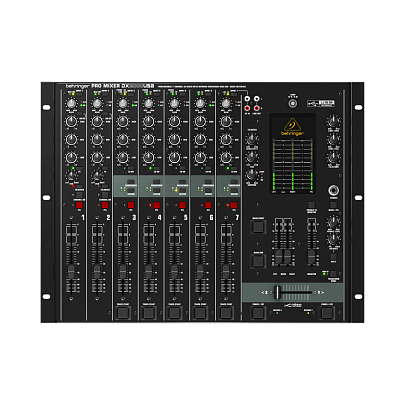Toggle the red PFL button on channel 6
Image resolution: width=405 pixels, height=405 pixels.
tap(208, 205)
